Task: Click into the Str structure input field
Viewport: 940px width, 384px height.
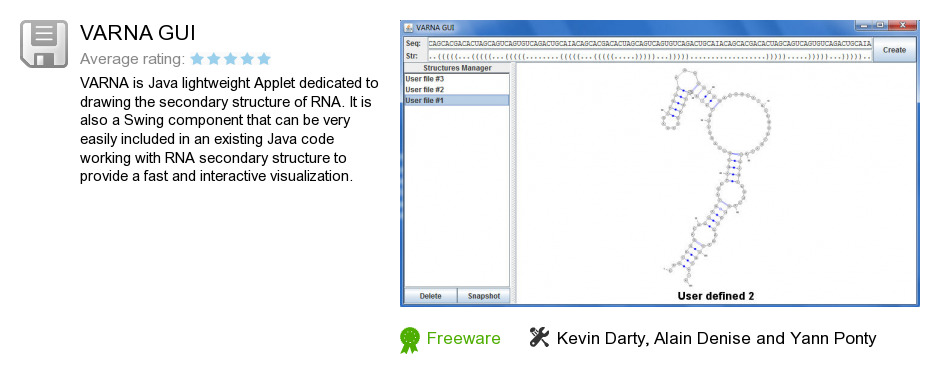Action: pyautogui.click(x=649, y=56)
